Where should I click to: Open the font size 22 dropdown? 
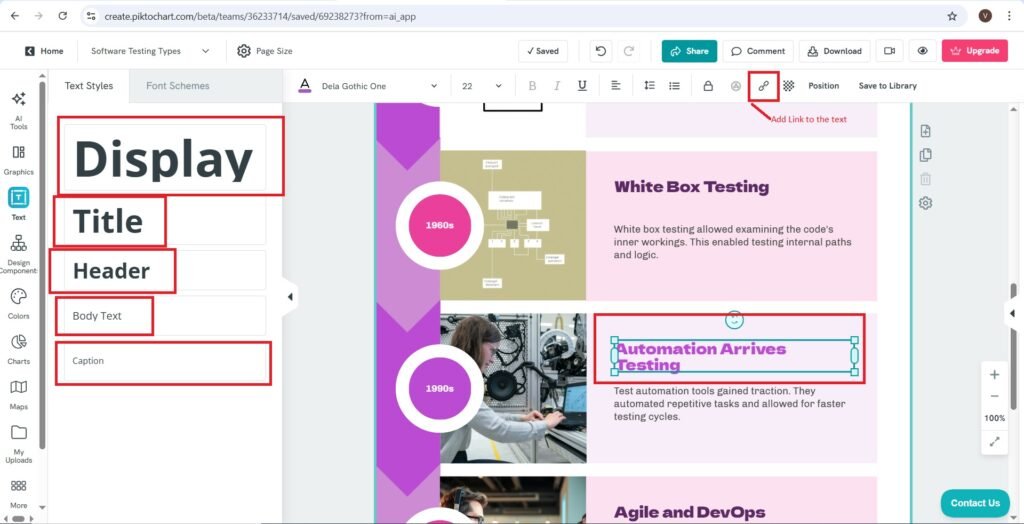(498, 86)
